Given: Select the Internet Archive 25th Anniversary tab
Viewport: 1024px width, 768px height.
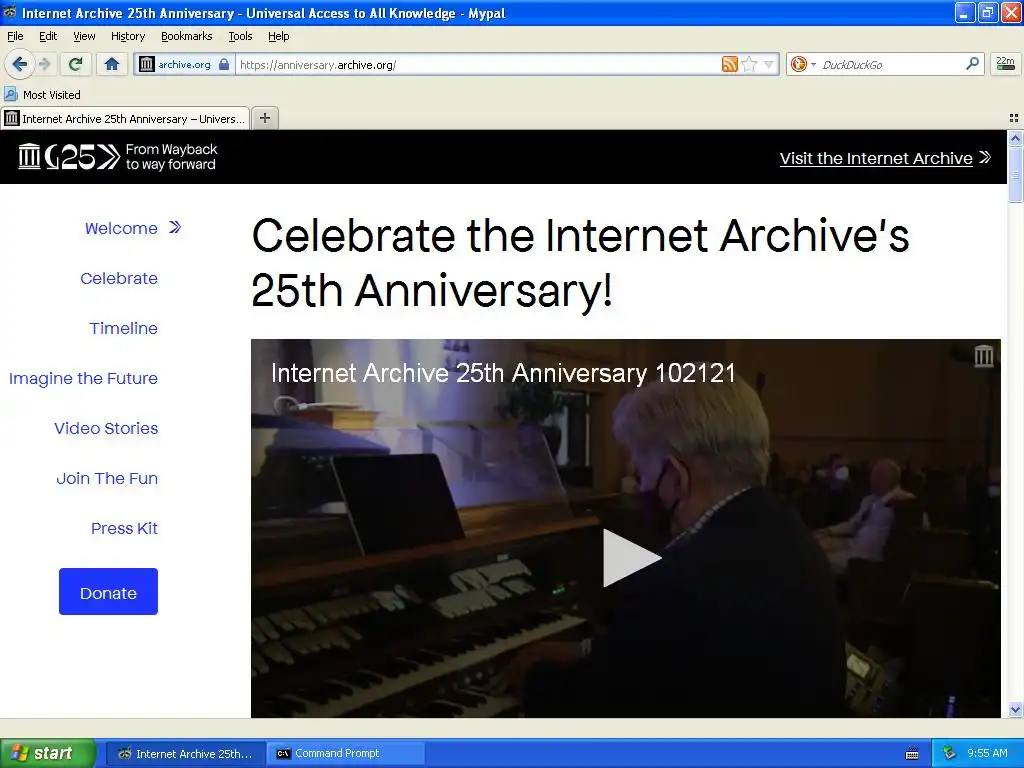Looking at the screenshot, I should tap(125, 118).
